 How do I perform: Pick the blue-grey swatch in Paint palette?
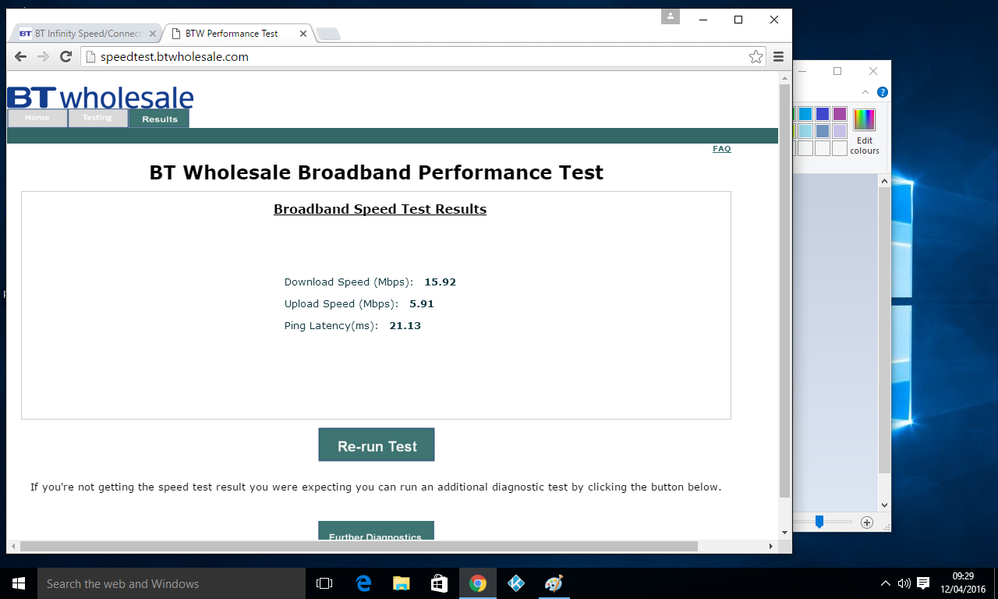[822, 131]
